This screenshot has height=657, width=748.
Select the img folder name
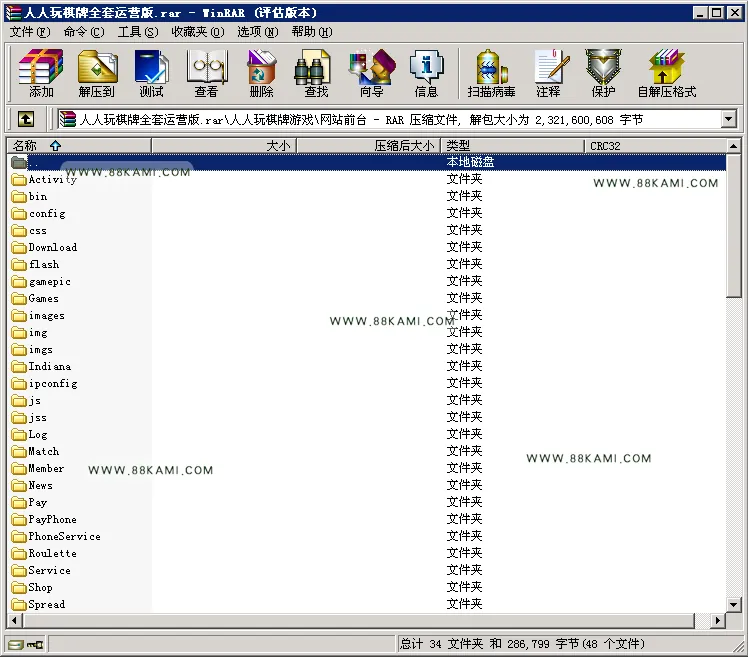point(38,333)
